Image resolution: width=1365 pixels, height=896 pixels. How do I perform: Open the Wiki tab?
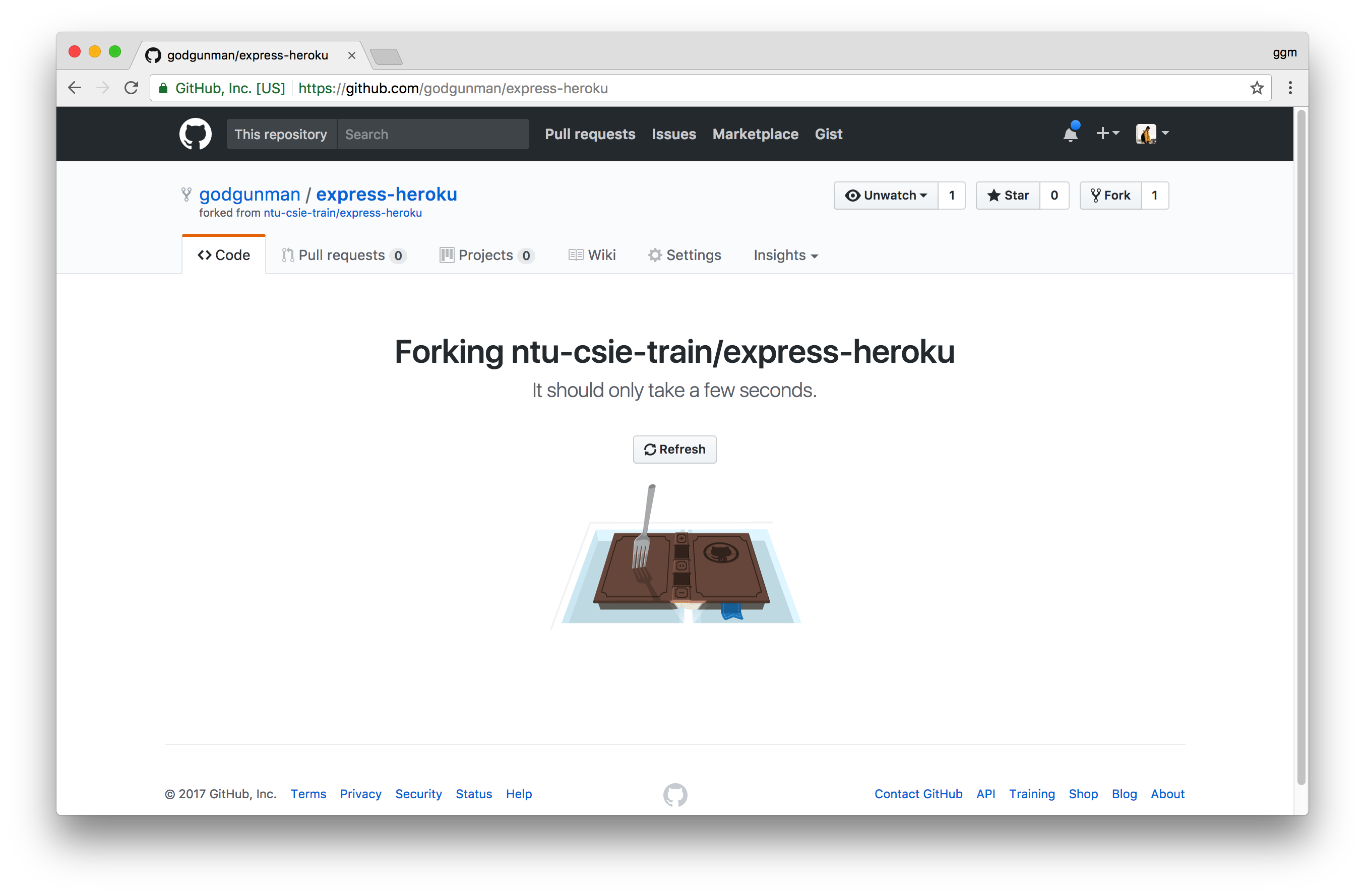592,255
